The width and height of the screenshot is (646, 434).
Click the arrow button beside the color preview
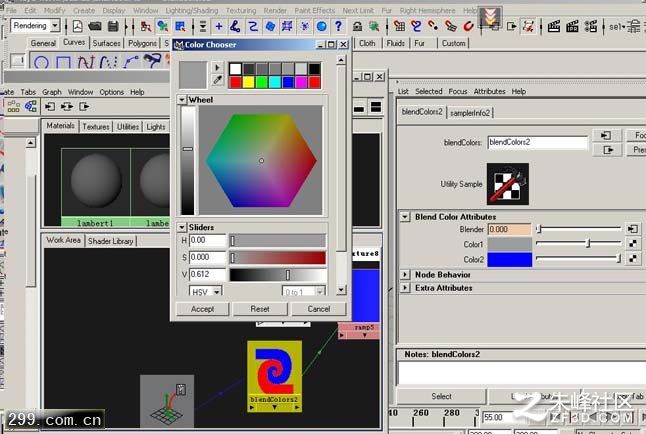coord(217,67)
